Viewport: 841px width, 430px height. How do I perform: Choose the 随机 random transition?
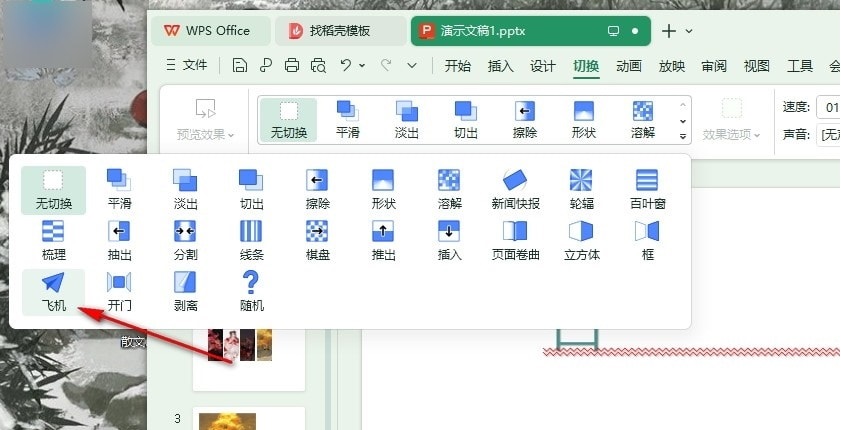point(251,291)
